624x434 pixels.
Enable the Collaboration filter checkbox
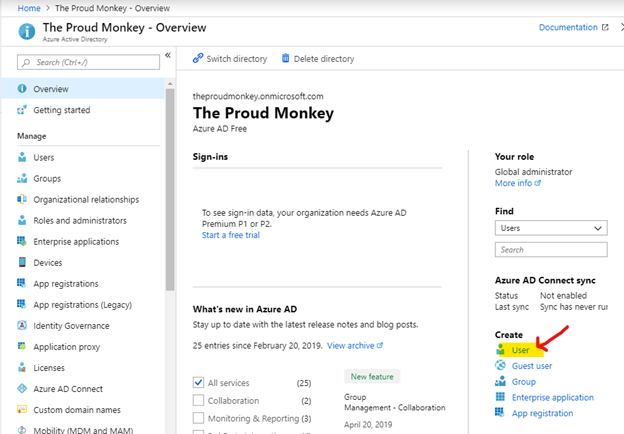tap(198, 400)
